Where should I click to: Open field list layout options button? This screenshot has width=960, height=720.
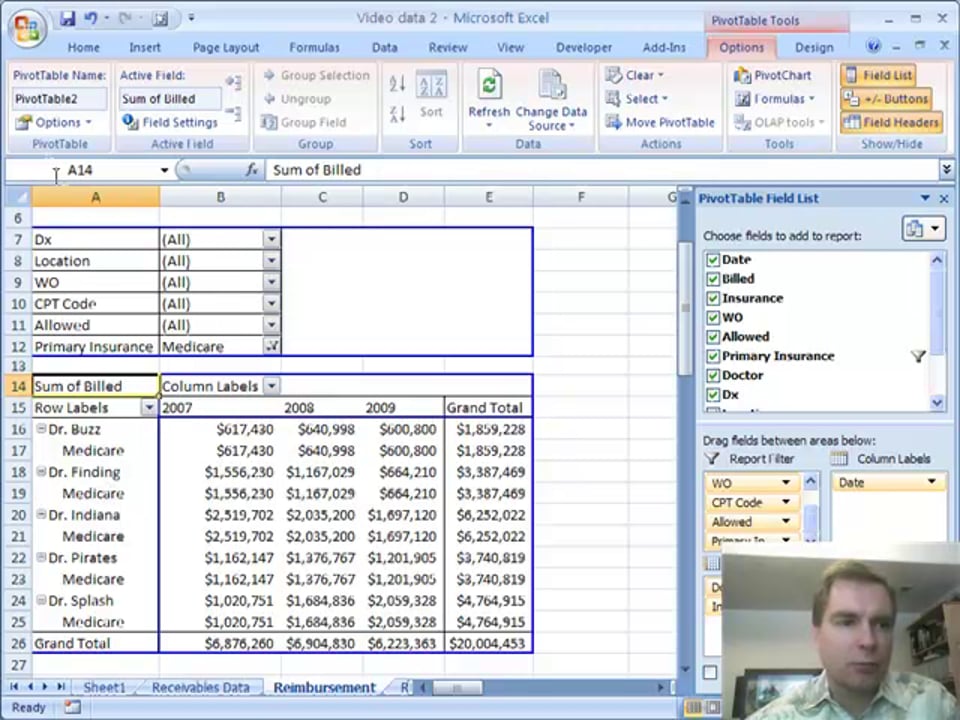(923, 228)
